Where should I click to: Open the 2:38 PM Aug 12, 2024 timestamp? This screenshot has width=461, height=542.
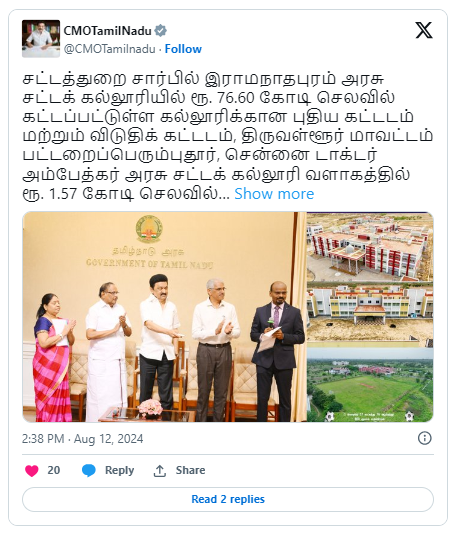point(82,439)
